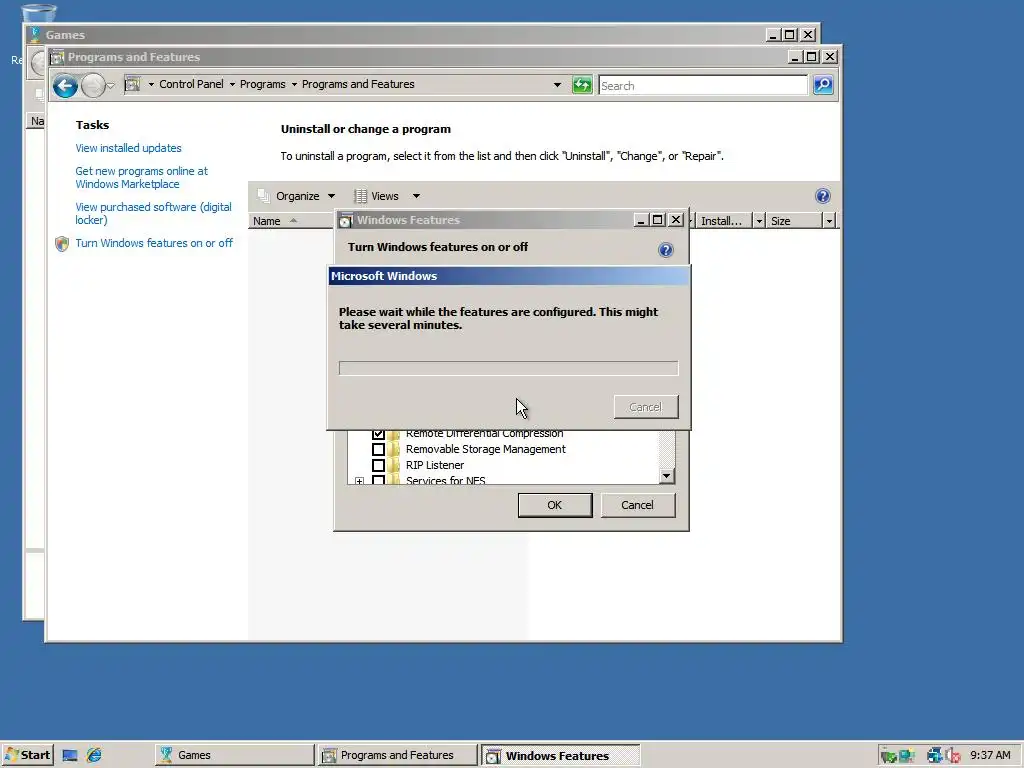Switch to Windows Features taskbar button
The image size is (1024, 768).
coord(560,755)
